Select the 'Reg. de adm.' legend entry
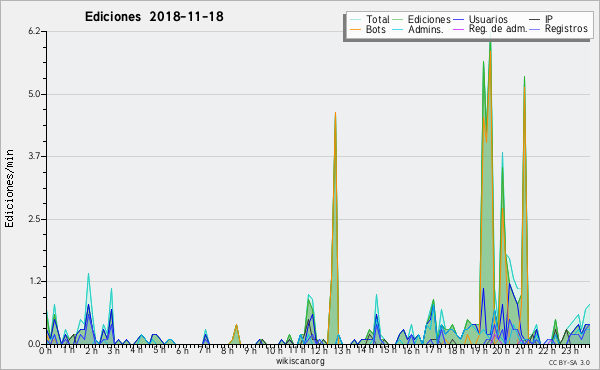The height and width of the screenshot is (370, 600). (x=498, y=29)
